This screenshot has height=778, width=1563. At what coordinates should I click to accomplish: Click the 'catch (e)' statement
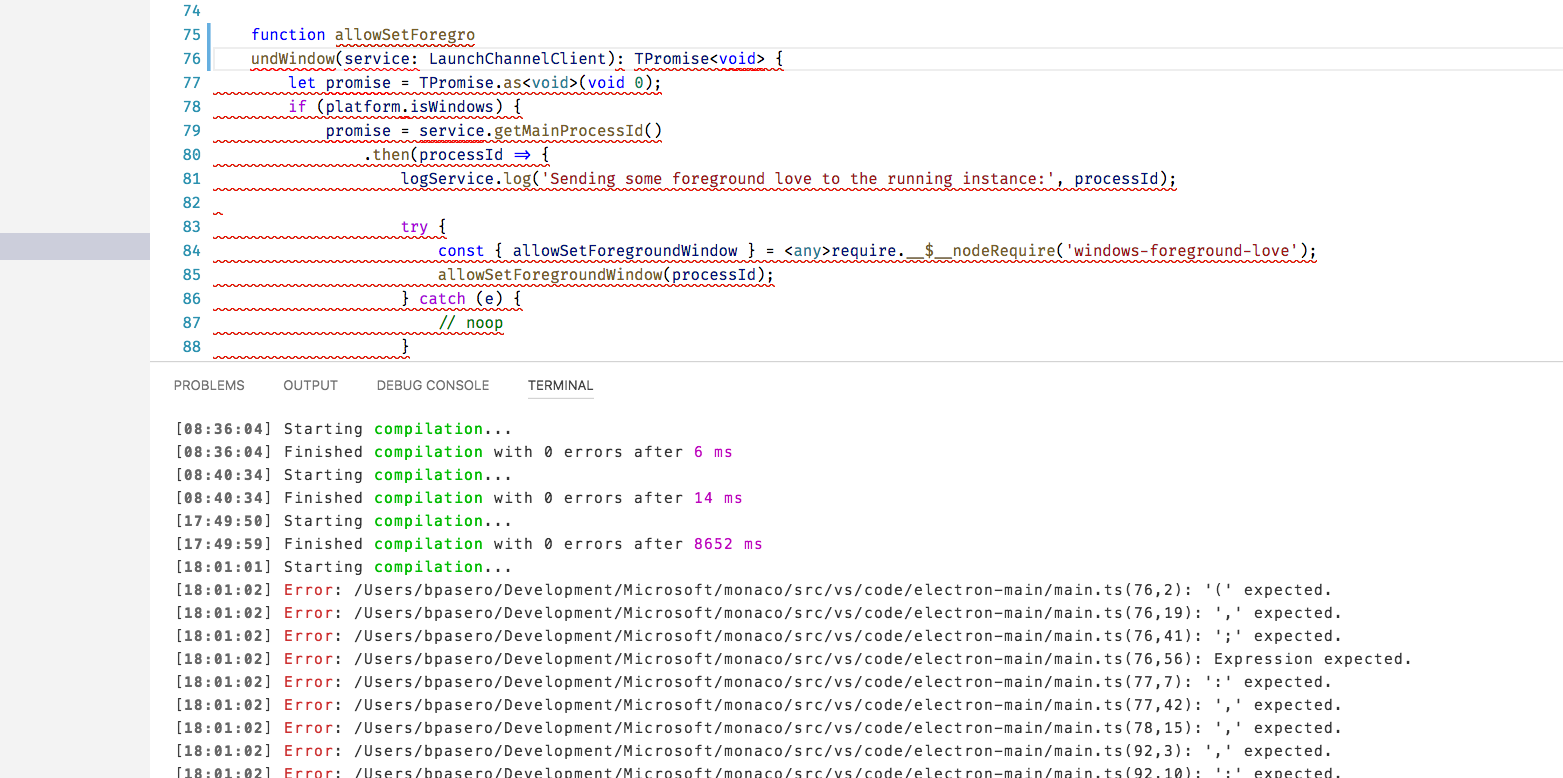click(x=461, y=299)
